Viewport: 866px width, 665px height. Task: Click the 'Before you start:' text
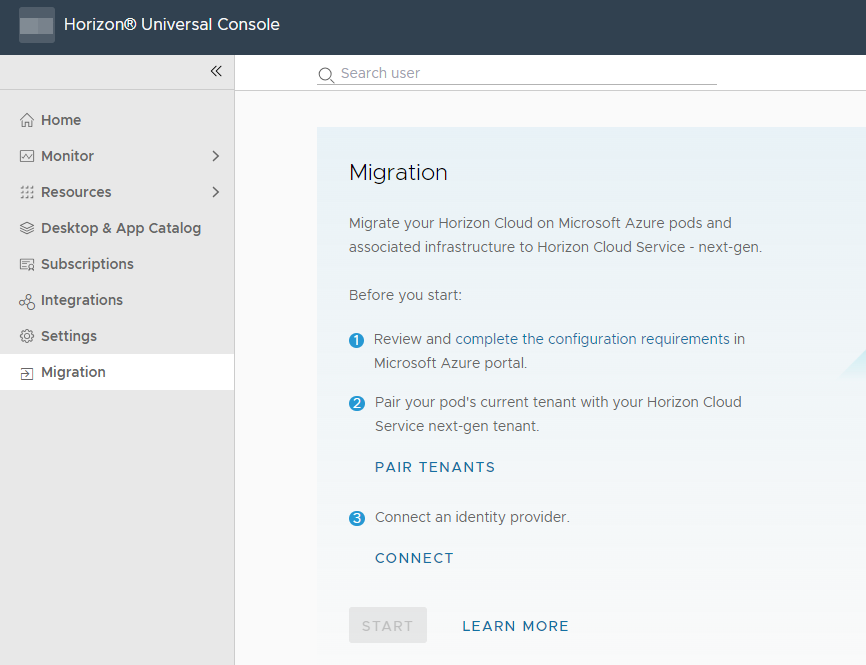[x=405, y=295]
